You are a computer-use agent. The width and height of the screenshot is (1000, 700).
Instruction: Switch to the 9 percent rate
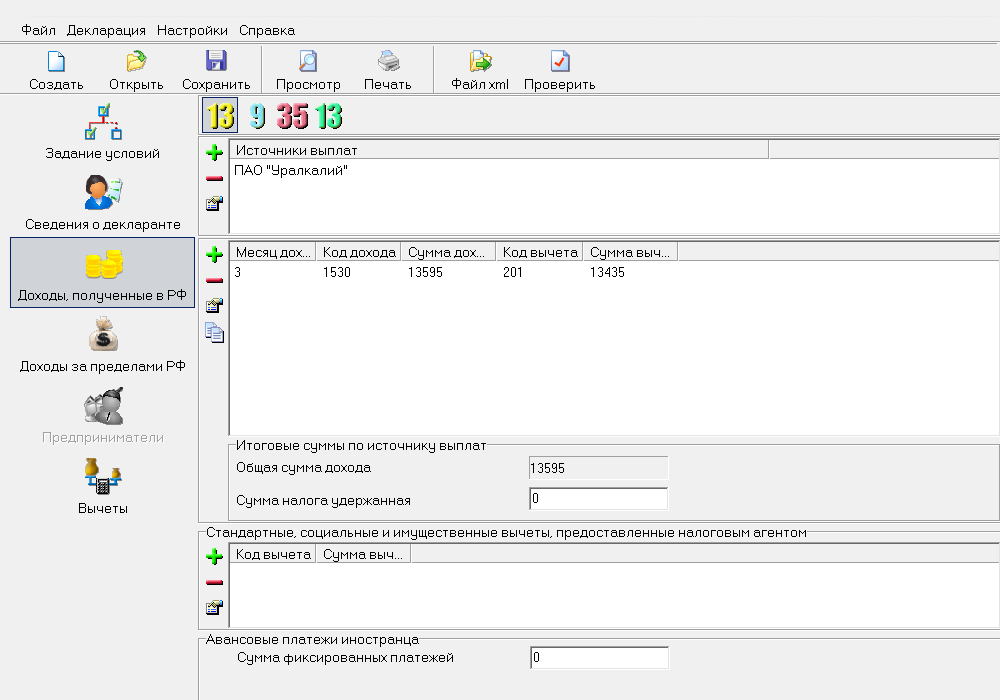(257, 116)
